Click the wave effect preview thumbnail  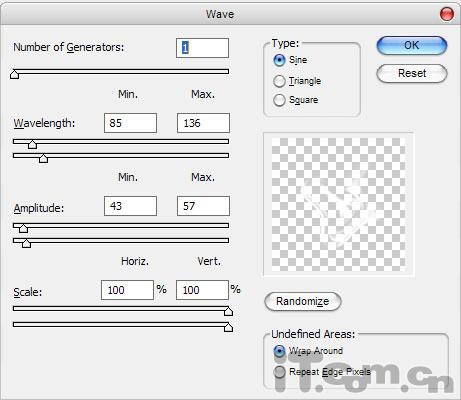pyautogui.click(x=338, y=204)
